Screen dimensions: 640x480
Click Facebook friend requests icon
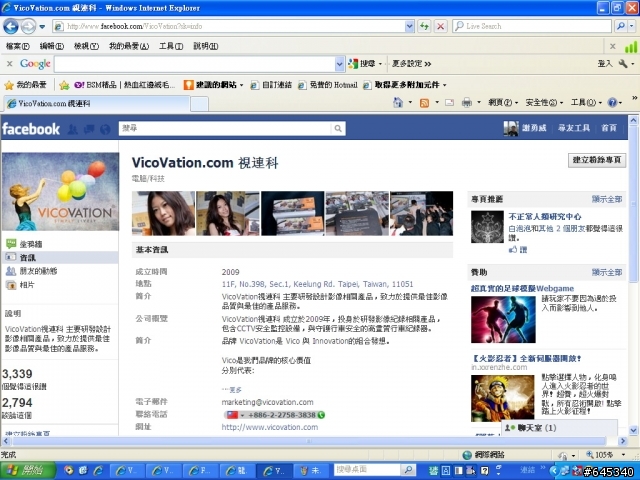(x=73, y=129)
